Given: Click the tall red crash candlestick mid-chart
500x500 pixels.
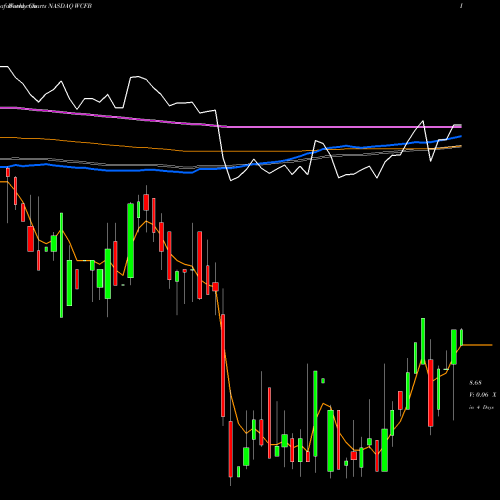Looking at the screenshot, I should click(x=223, y=365).
